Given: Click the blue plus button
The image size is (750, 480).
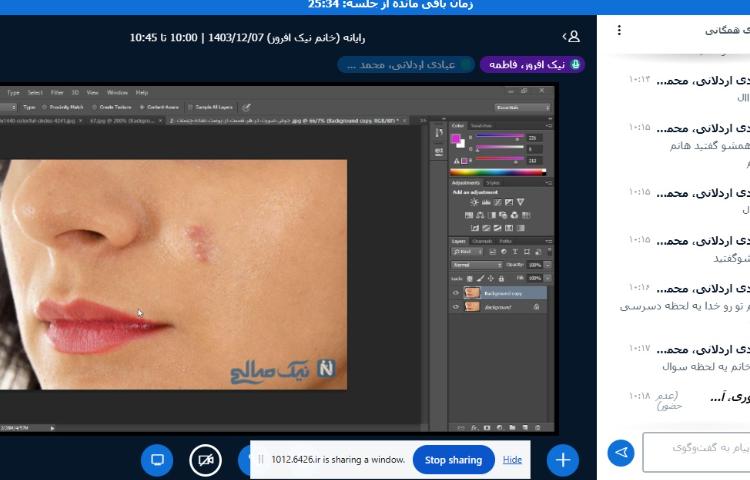Looking at the screenshot, I should coord(562,460).
